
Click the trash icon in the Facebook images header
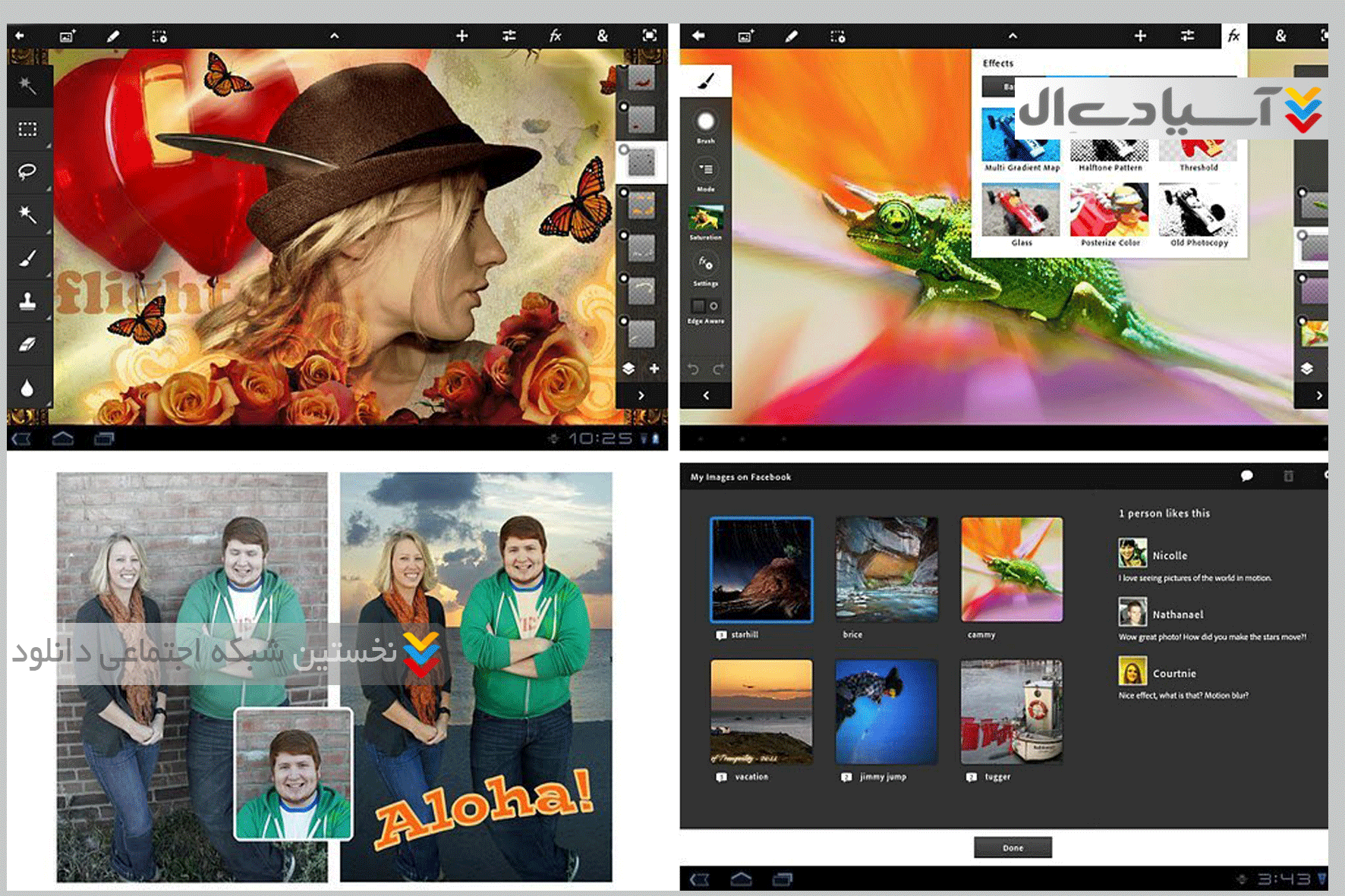[x=1288, y=476]
